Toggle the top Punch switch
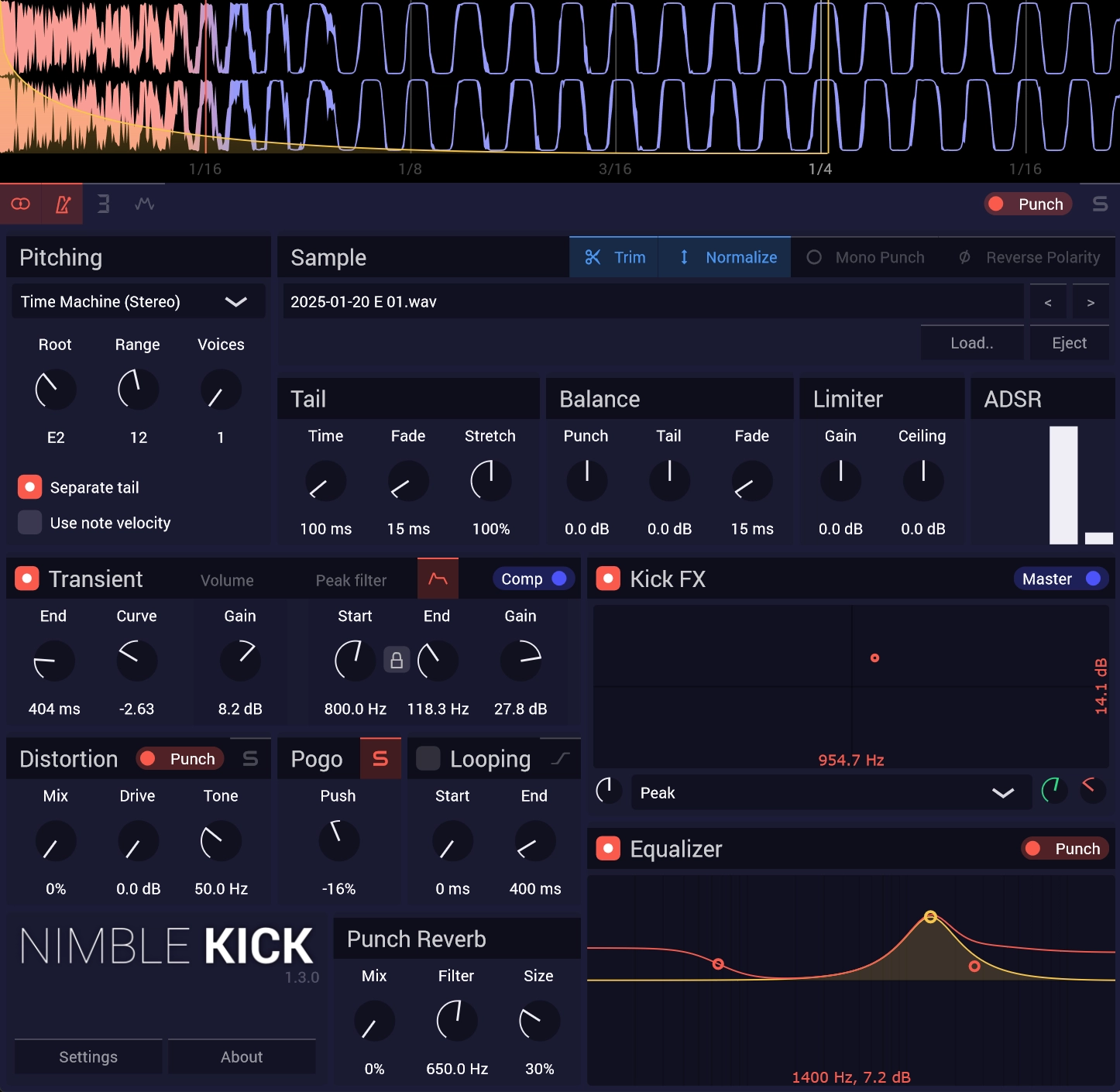Image resolution: width=1120 pixels, height=1092 pixels. click(1028, 204)
